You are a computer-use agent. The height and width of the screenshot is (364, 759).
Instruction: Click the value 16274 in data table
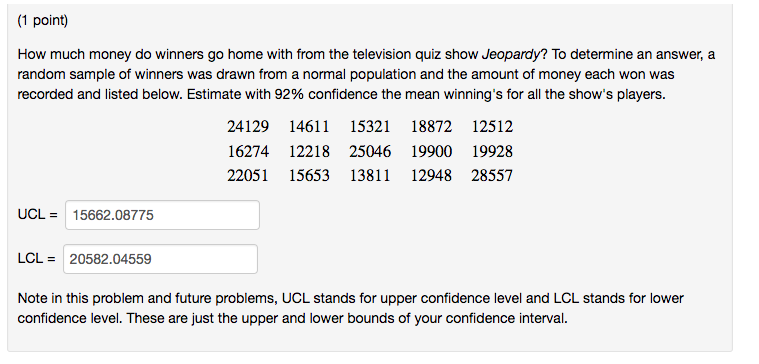pos(248,152)
